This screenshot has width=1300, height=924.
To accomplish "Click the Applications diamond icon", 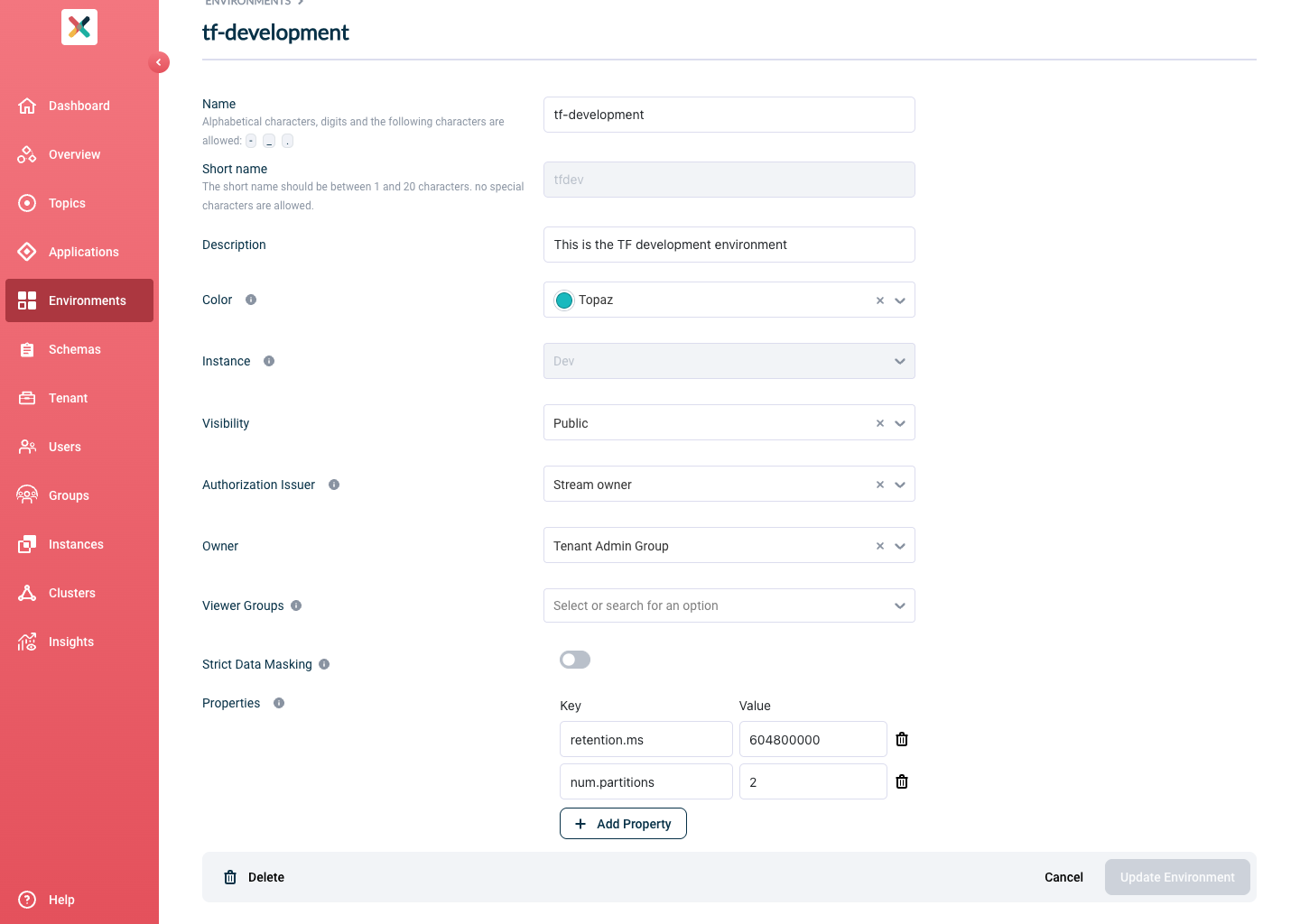I will [x=27, y=252].
